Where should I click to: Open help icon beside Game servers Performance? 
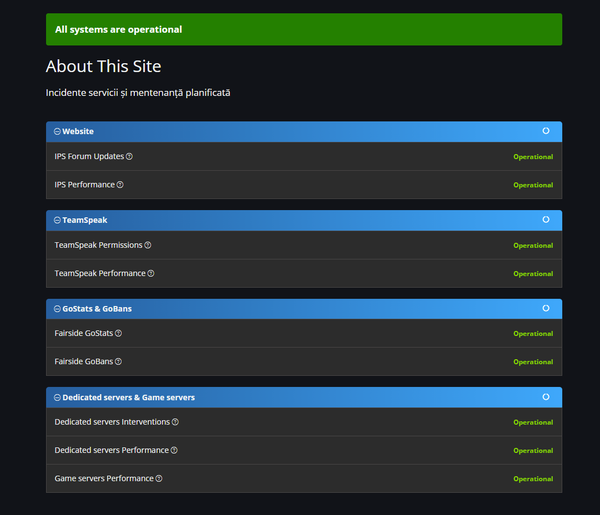pyautogui.click(x=159, y=479)
